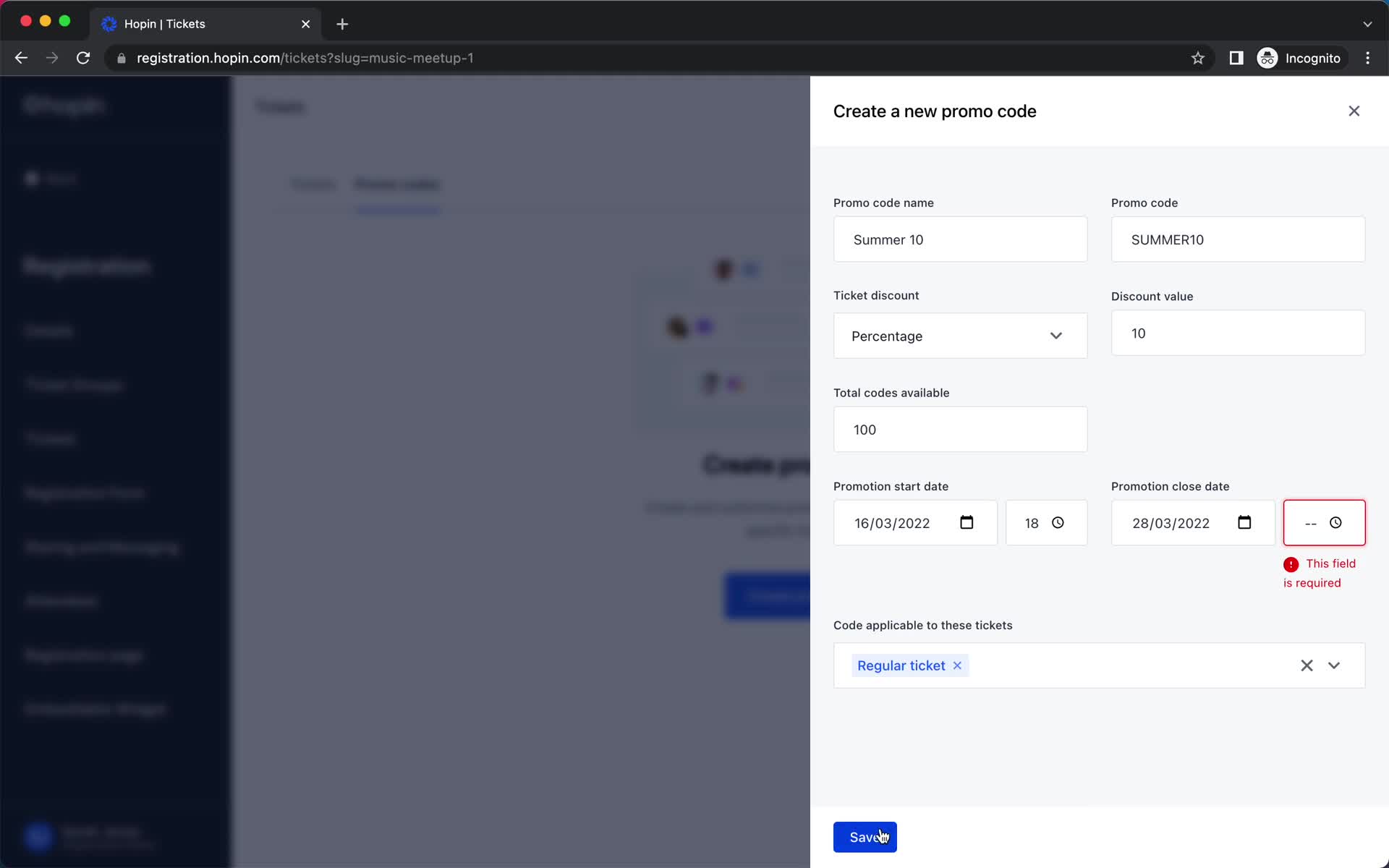Open tab search chevron
The width and height of the screenshot is (1389, 868).
[1367, 24]
